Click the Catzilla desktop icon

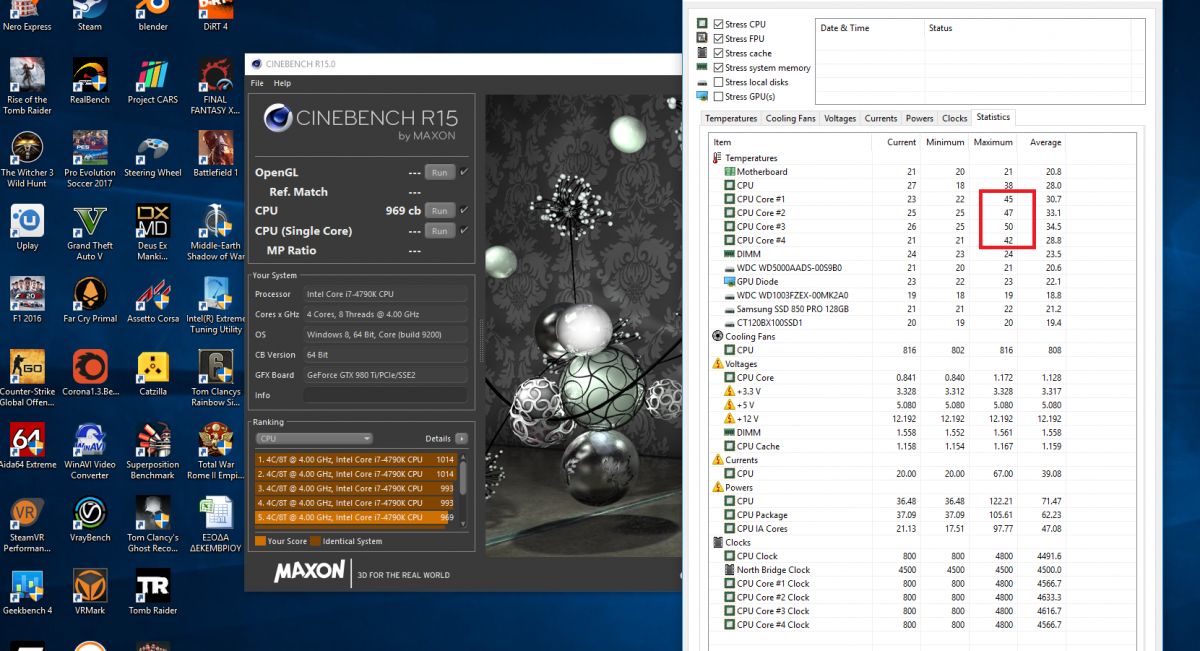point(152,373)
